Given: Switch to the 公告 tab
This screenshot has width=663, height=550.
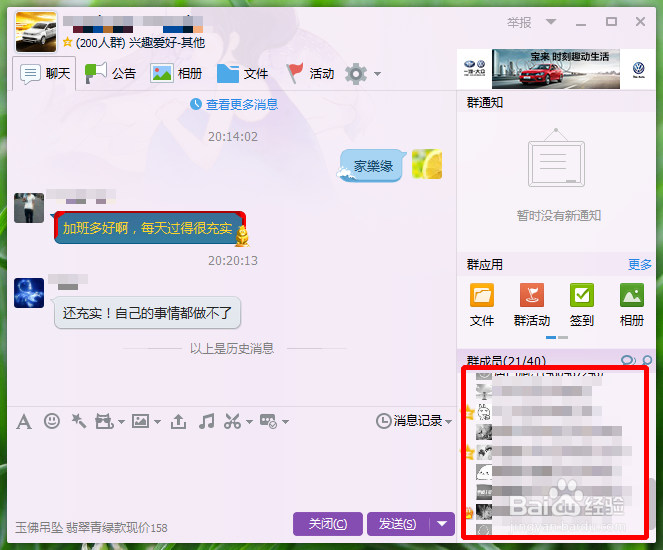Looking at the screenshot, I should point(110,74).
